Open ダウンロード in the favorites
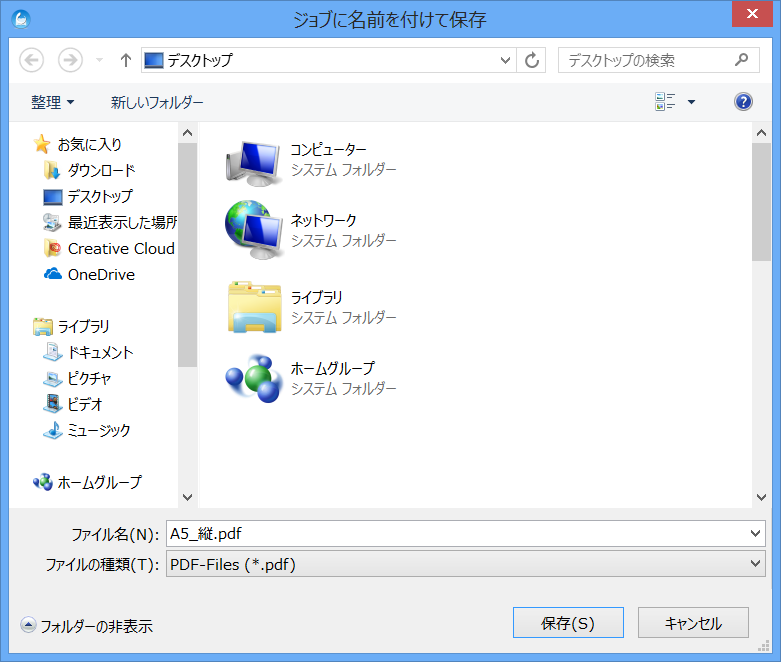 pyautogui.click(x=101, y=170)
